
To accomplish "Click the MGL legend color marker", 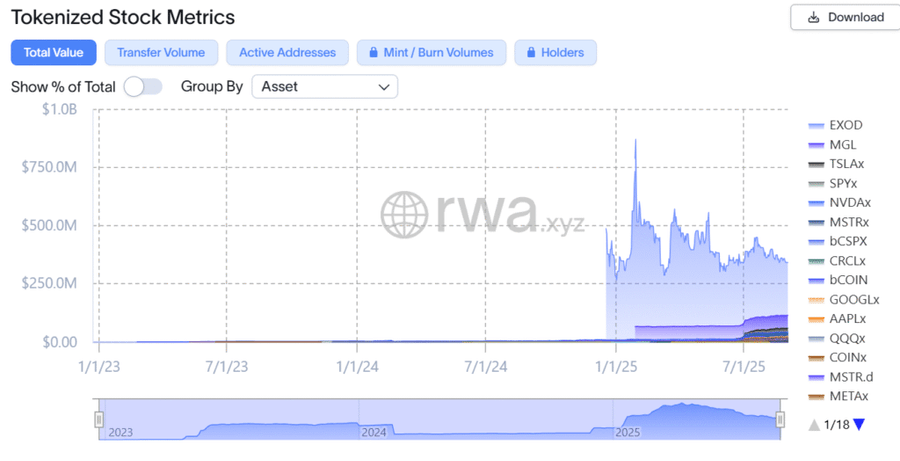I will pos(815,145).
